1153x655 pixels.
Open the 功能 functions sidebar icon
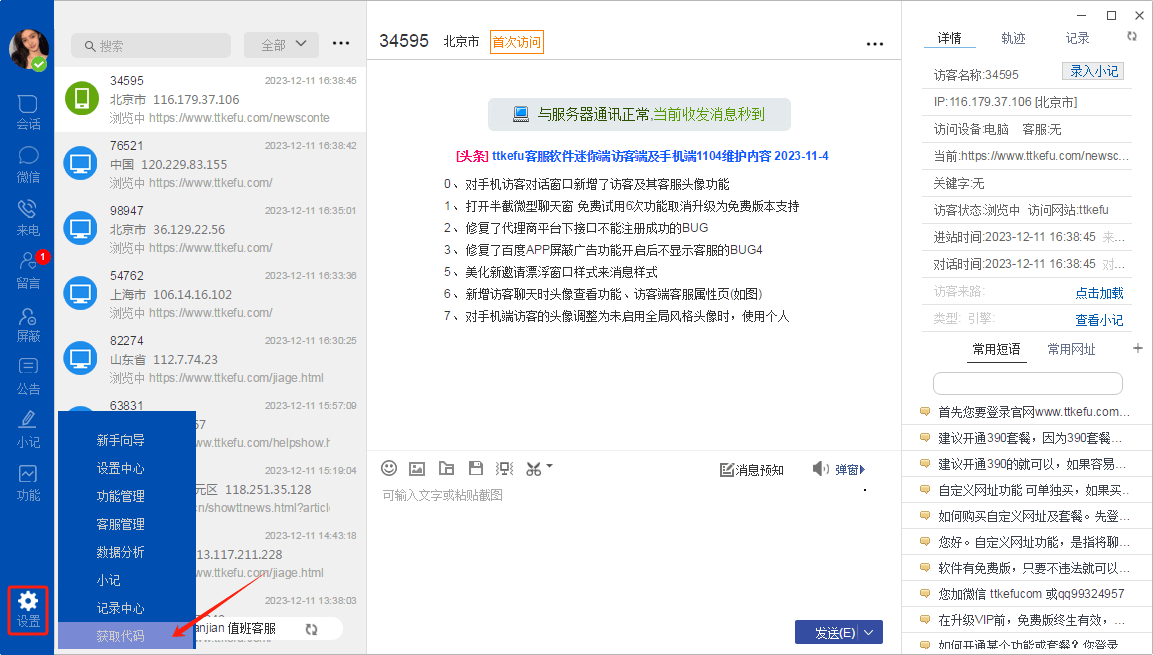(28, 483)
